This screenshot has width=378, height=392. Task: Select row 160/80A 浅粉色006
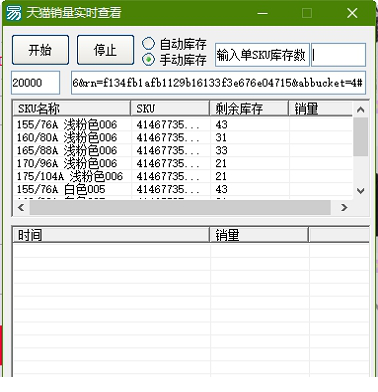click(183, 137)
